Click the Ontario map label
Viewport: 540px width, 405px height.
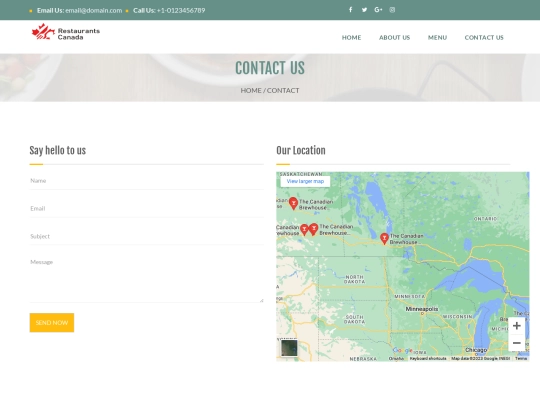pos(485,219)
